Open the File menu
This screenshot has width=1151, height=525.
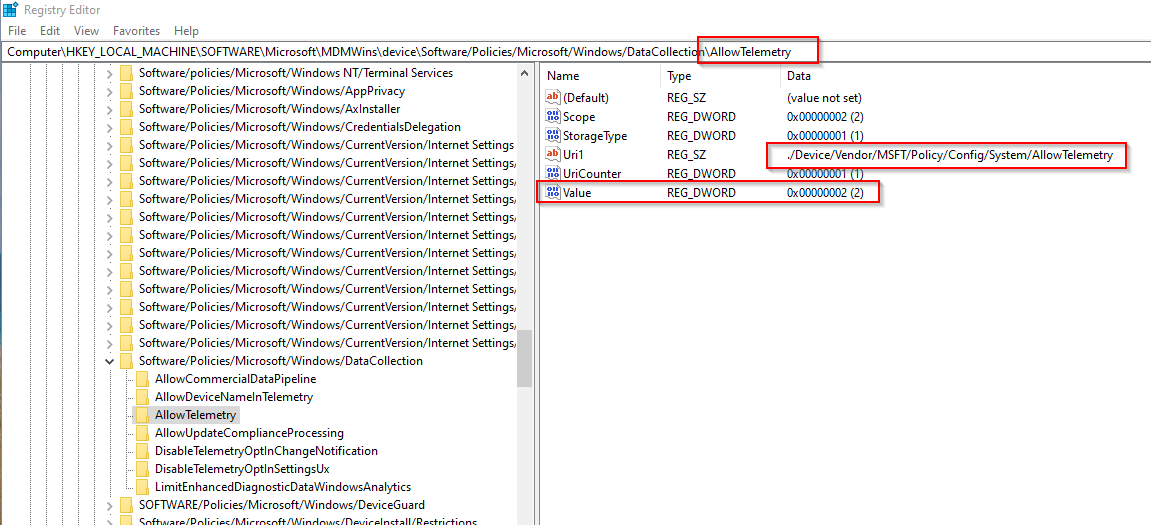click(x=17, y=31)
